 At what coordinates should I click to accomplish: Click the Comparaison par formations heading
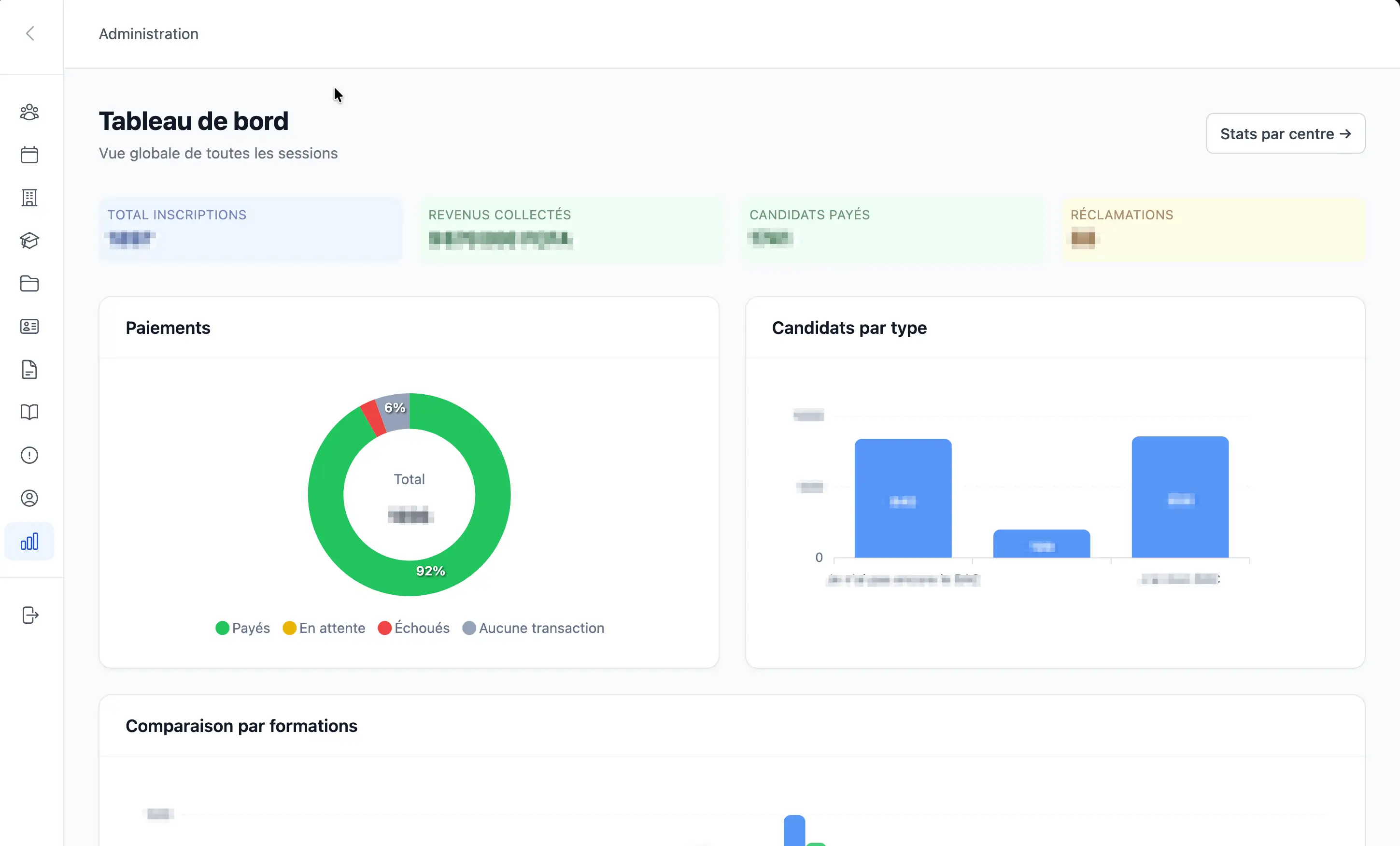(x=241, y=726)
